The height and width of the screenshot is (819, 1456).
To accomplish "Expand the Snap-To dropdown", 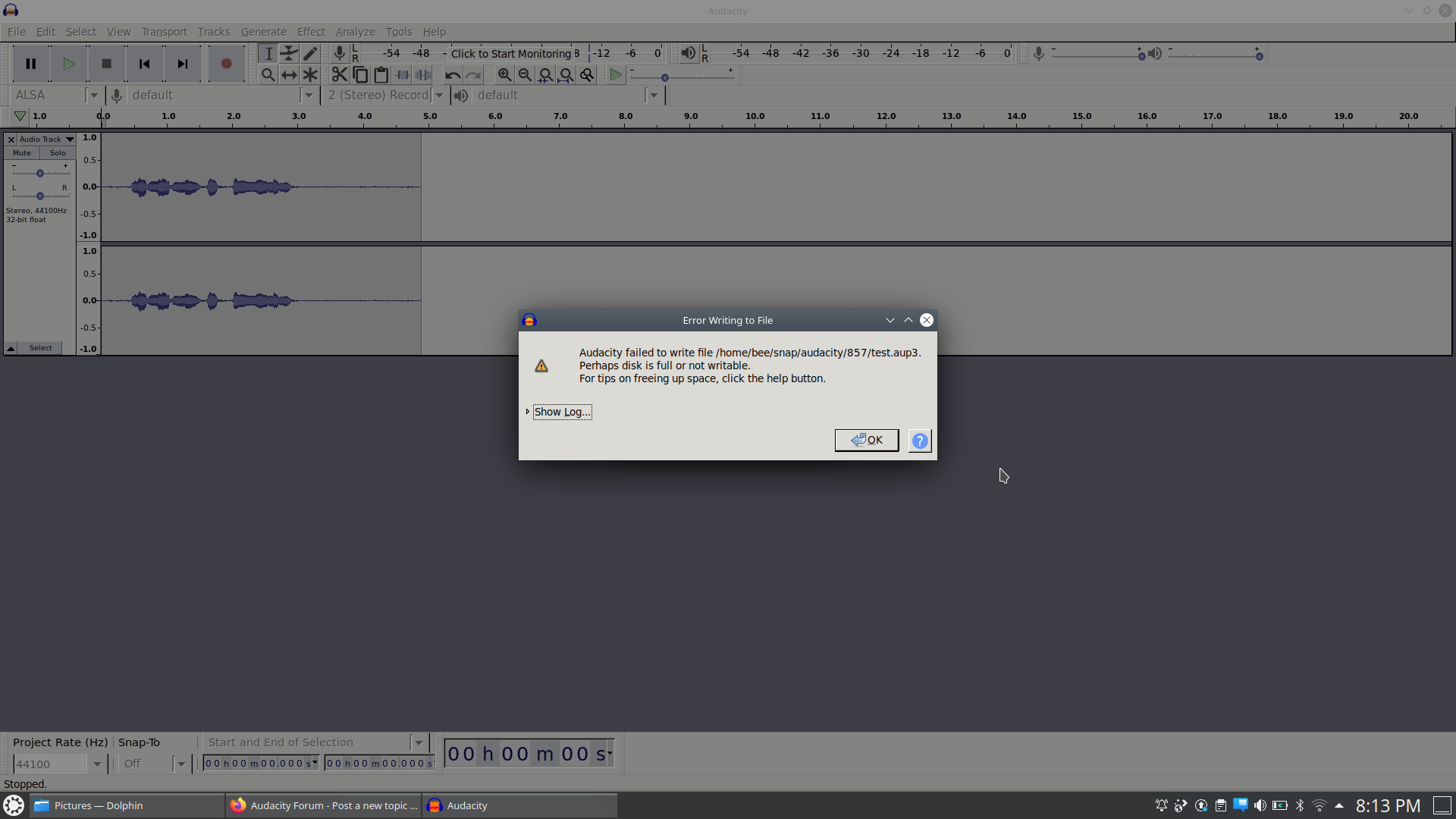I will 180,764.
